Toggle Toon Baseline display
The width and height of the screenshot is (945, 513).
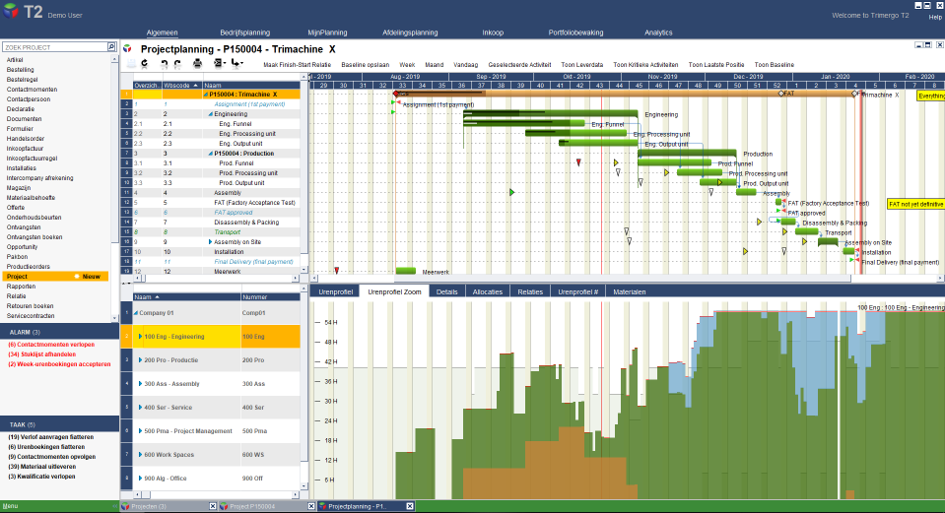(x=774, y=65)
